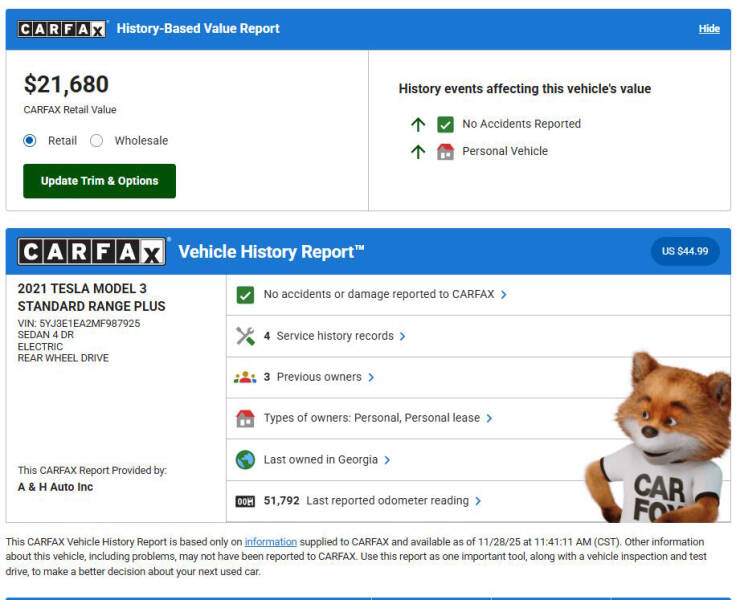Open Types of owners: Personal, Personal lease
736x600 pixels.
pyautogui.click(x=378, y=418)
